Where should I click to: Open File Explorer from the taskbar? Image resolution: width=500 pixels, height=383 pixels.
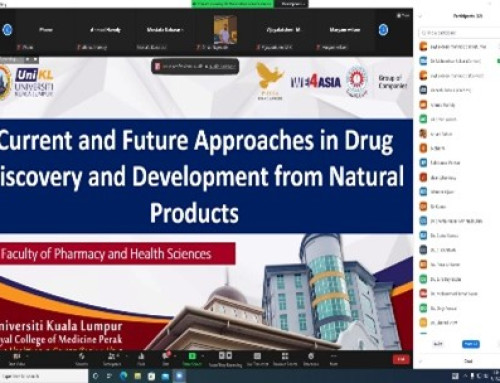(x=138, y=376)
